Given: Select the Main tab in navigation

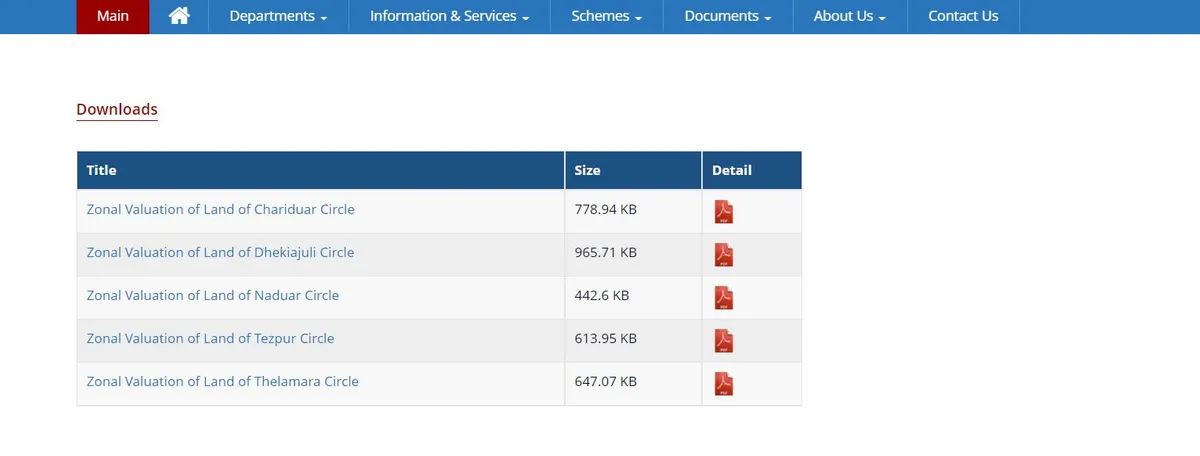Looking at the screenshot, I should coord(113,16).
